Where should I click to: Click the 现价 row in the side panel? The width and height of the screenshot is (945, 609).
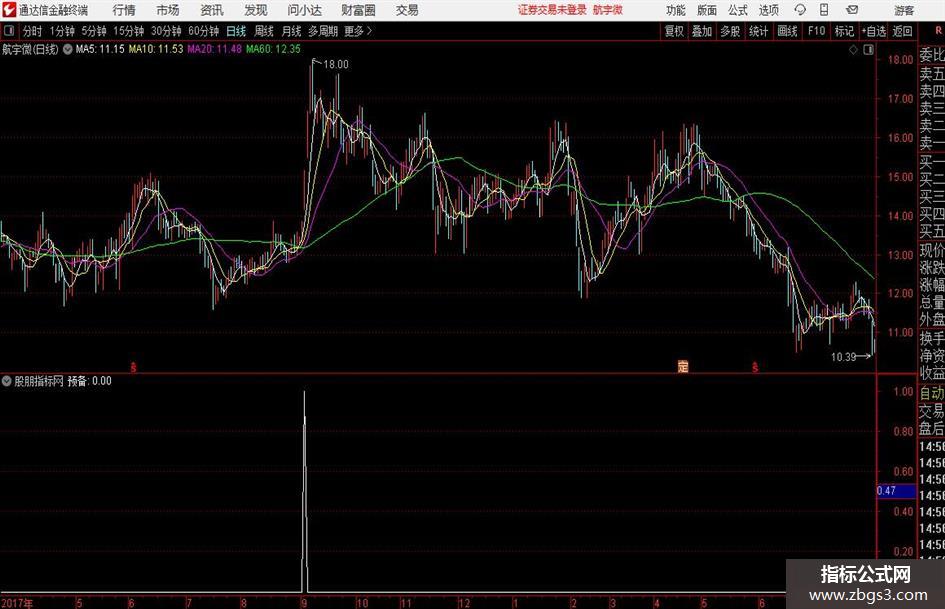click(932, 250)
